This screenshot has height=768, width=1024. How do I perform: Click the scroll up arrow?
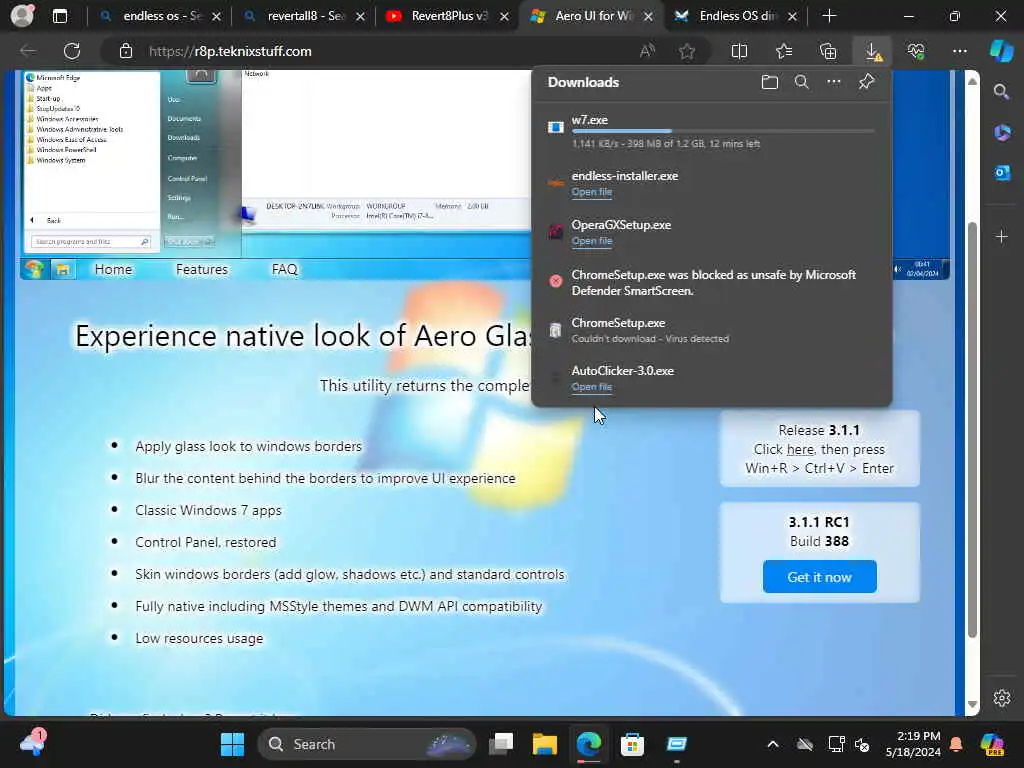pyautogui.click(x=972, y=81)
